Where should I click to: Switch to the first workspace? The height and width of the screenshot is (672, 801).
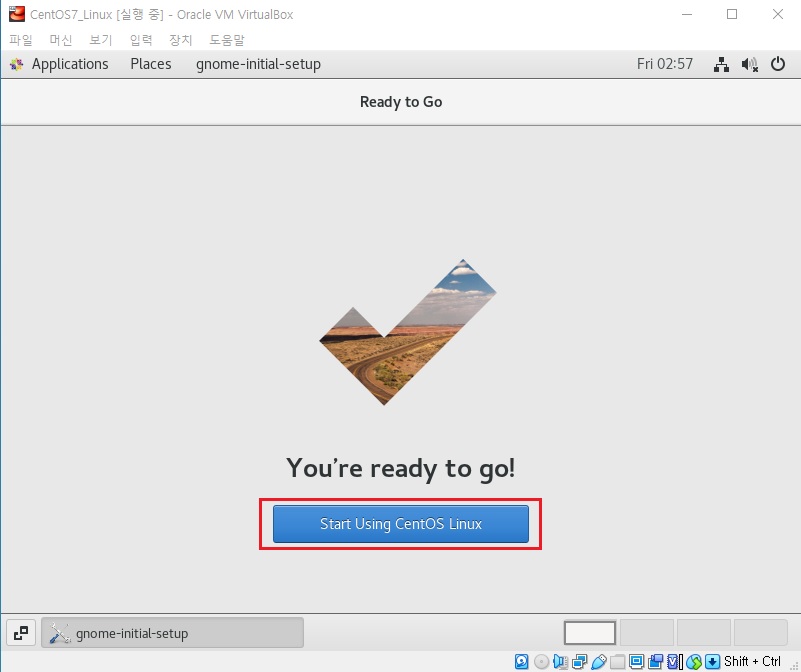pos(590,633)
